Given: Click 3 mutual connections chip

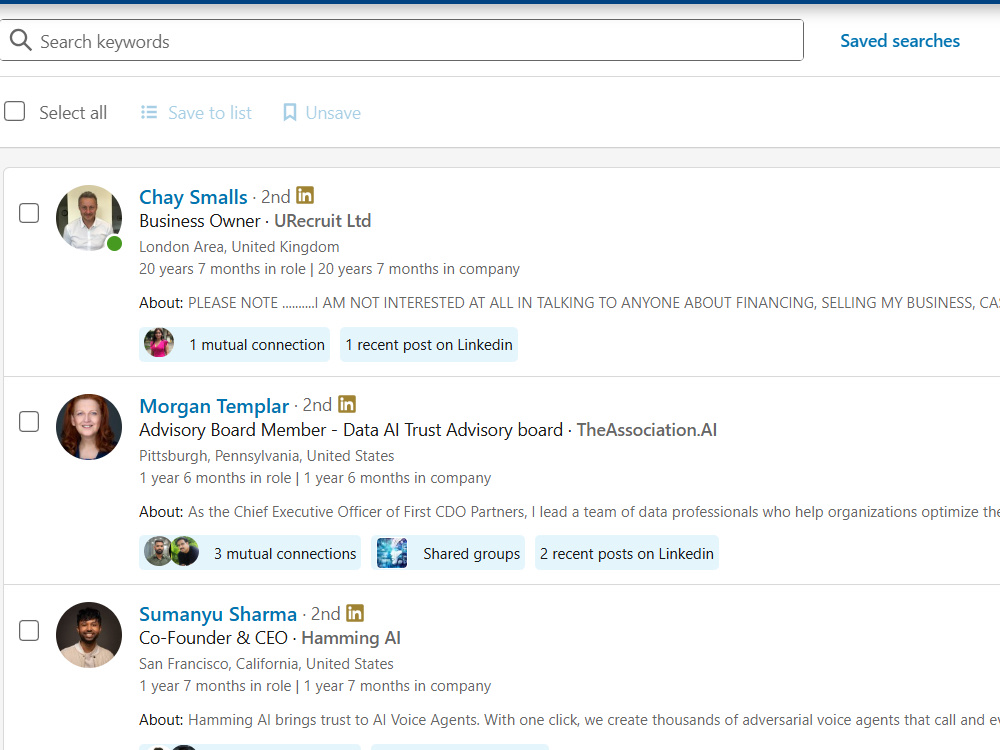Looking at the screenshot, I should tap(250, 553).
